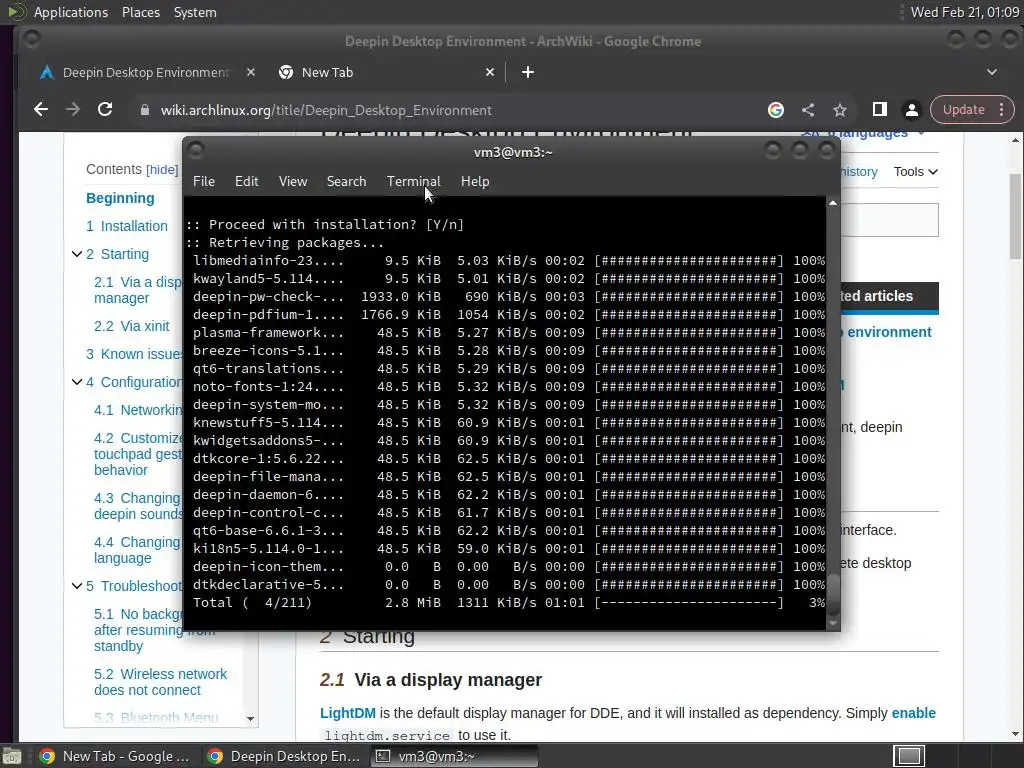
Task: Click the terminal window menu button
Action: (196, 151)
